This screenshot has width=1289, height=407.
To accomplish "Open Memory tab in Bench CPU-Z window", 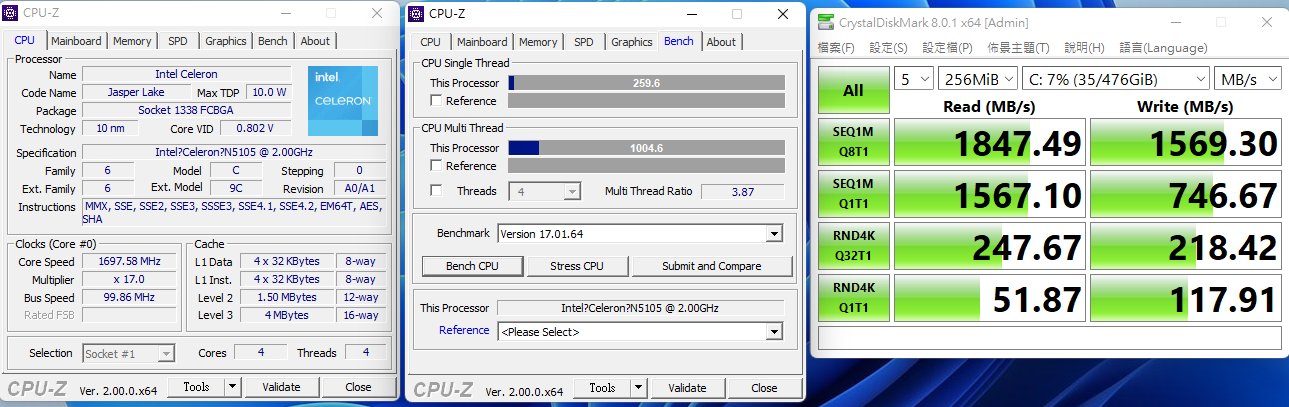I will 538,42.
